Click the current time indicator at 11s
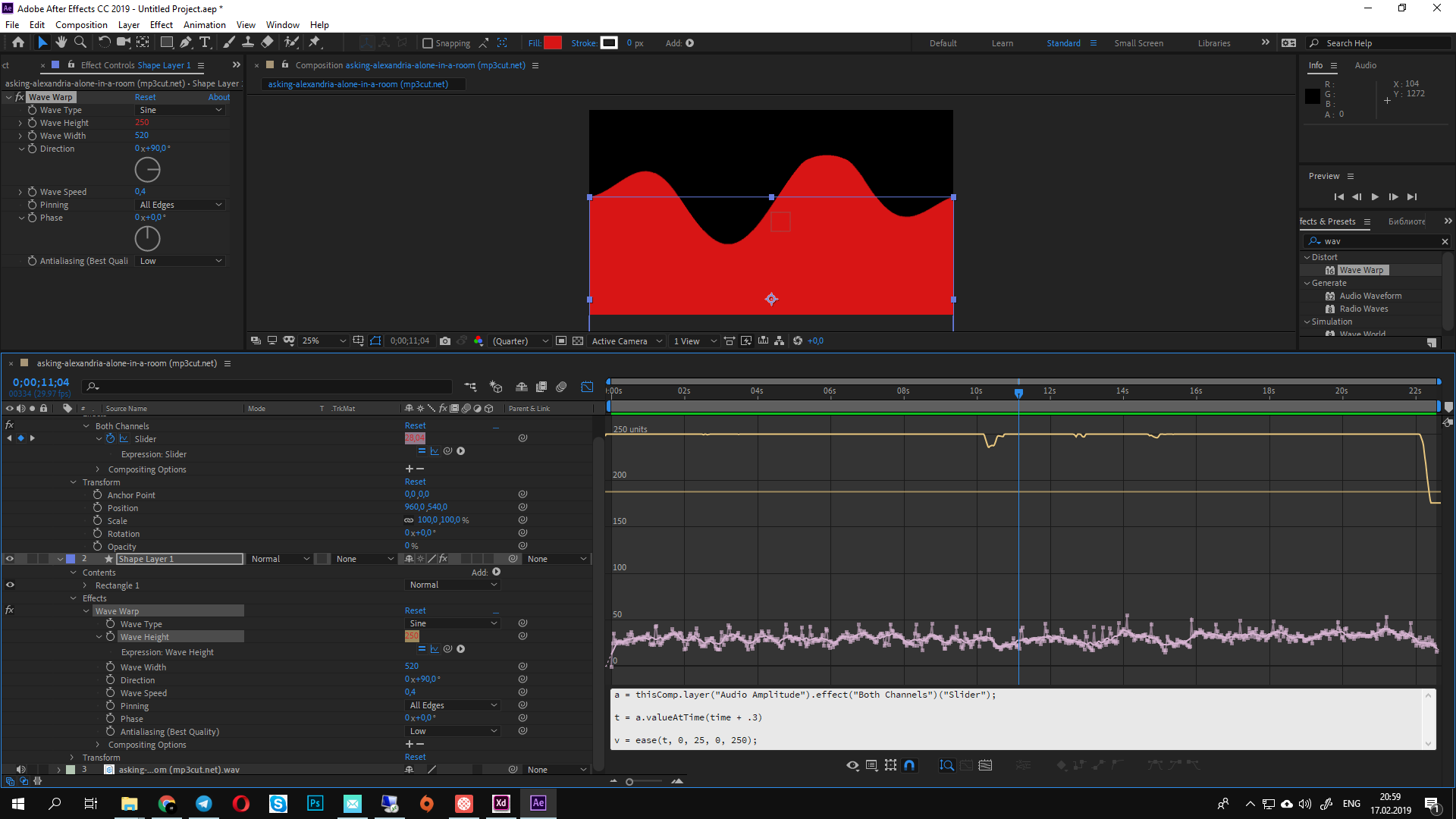Viewport: 1456px width, 819px height. [1018, 393]
